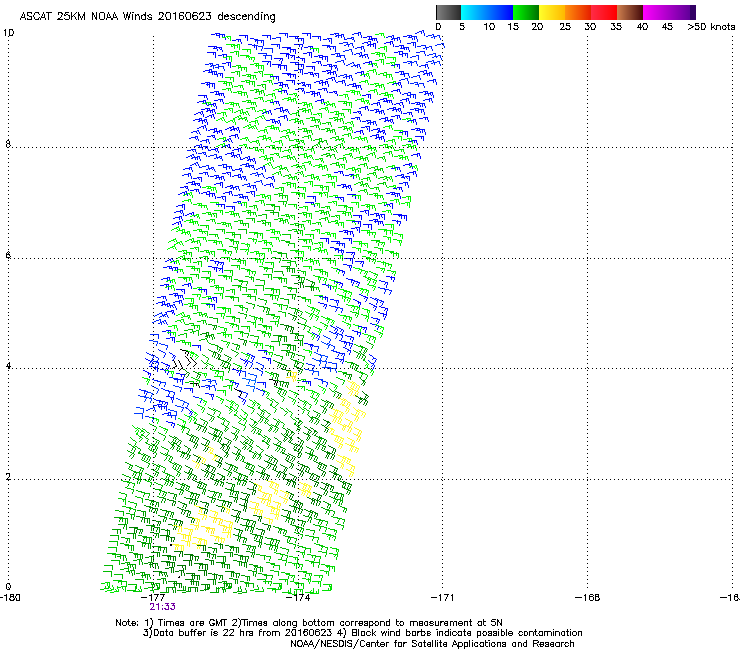Click the yellow 20-25 knots legend swatch
The width and height of the screenshot is (740, 650).
click(552, 12)
